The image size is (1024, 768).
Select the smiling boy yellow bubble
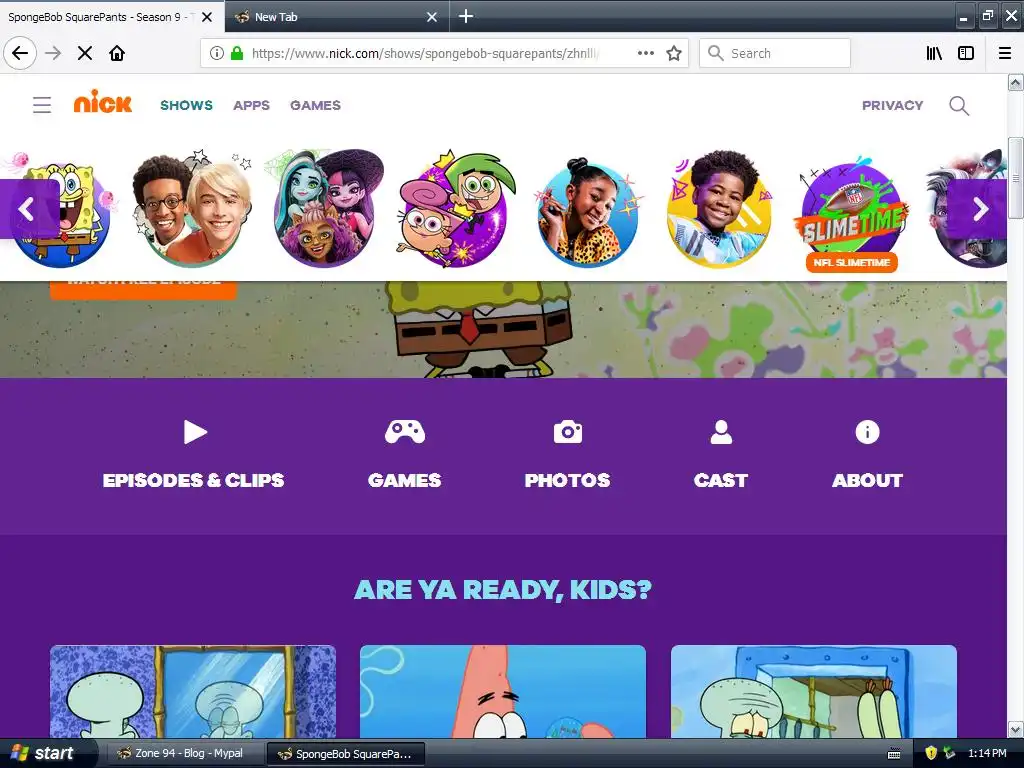pos(718,209)
